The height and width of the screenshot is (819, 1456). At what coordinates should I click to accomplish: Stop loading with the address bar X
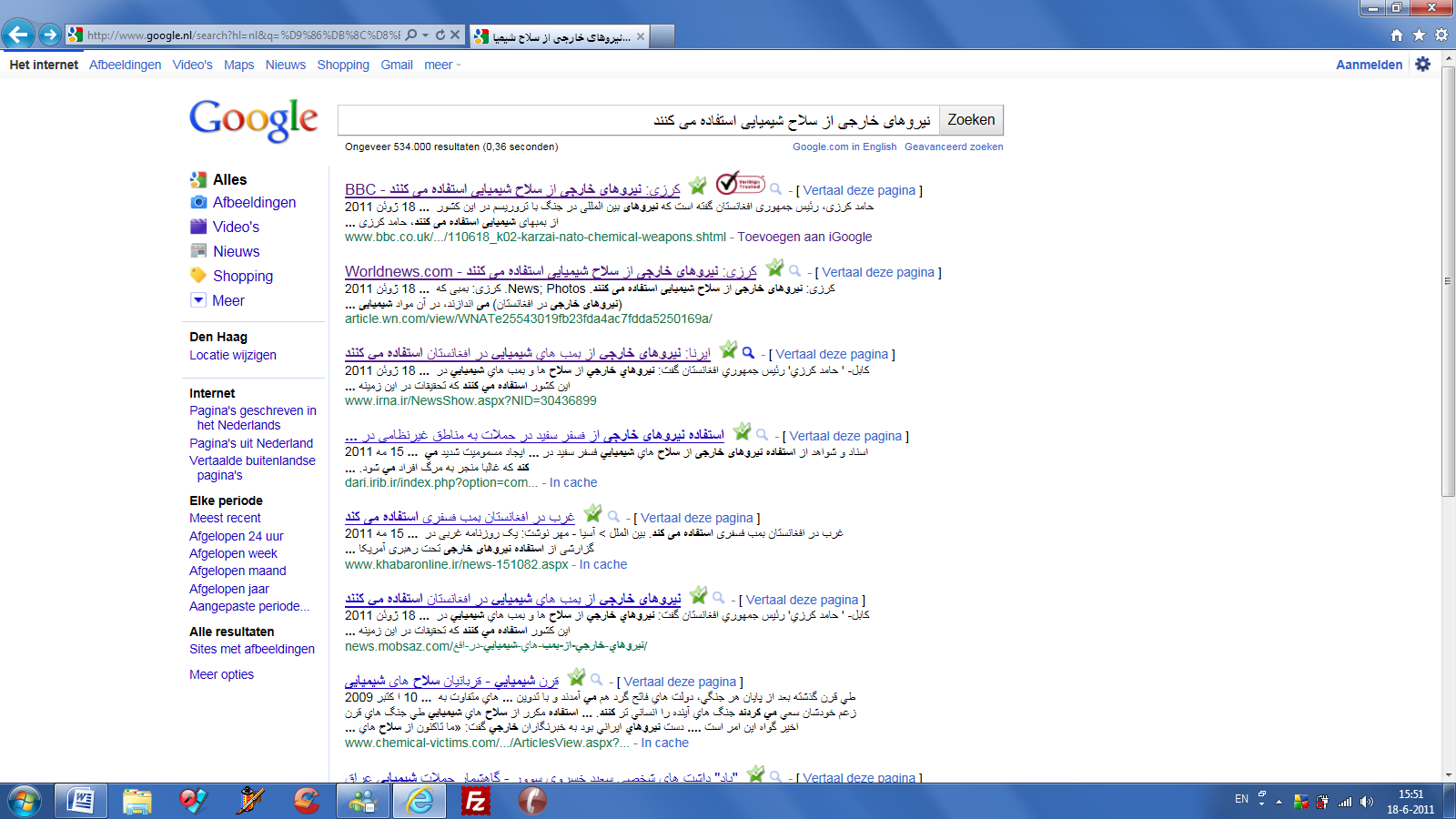coord(455,35)
